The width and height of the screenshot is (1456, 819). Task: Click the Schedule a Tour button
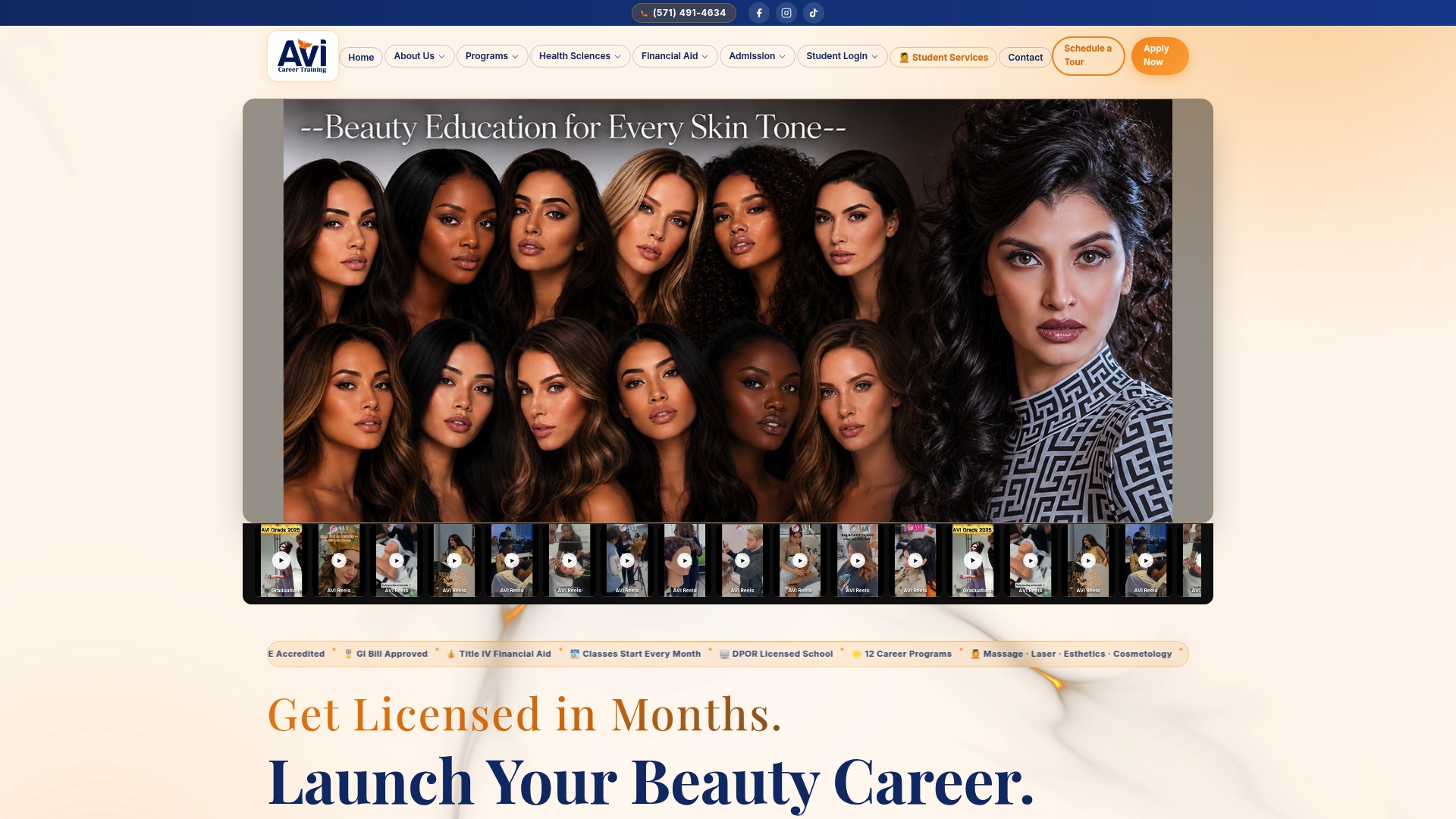(1088, 56)
